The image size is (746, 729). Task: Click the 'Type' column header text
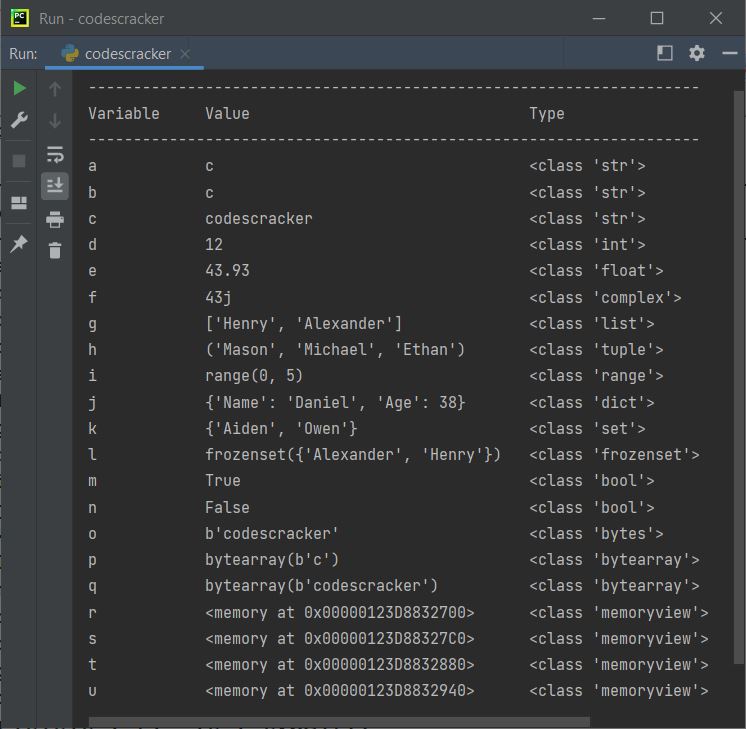[547, 114]
